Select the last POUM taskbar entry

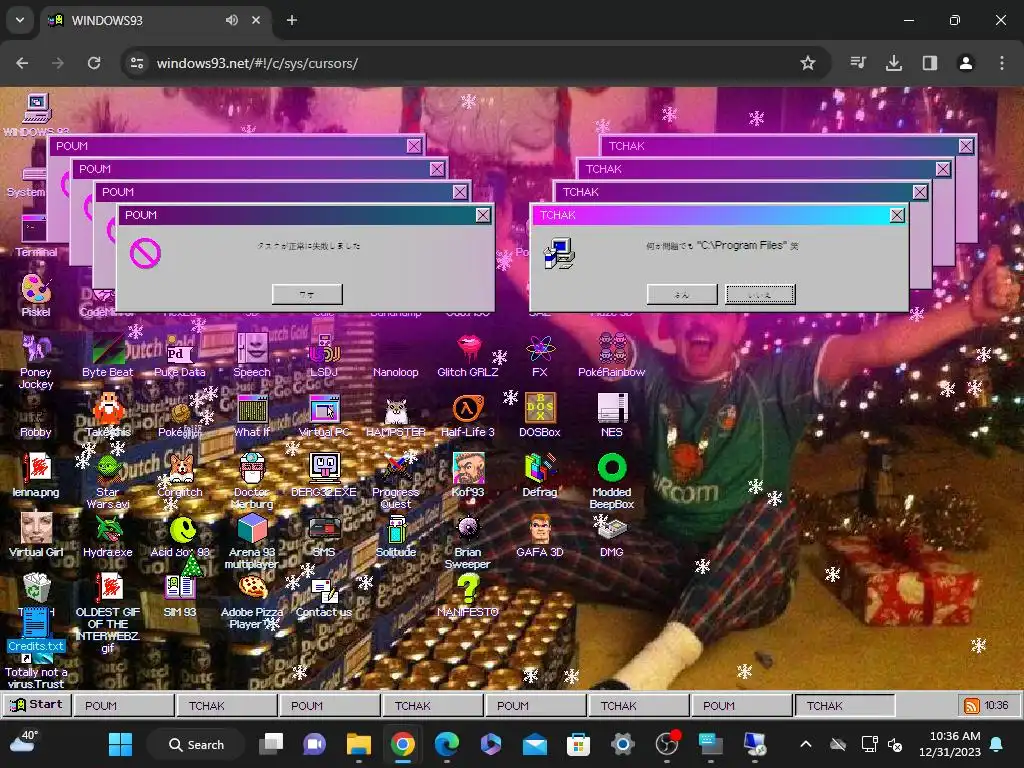tap(741, 705)
